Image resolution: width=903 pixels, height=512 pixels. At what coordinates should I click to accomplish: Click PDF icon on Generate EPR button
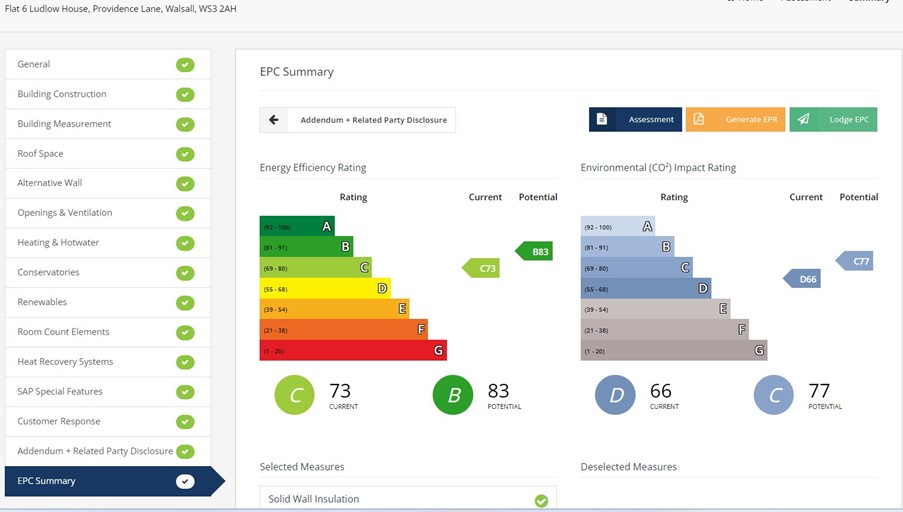699,119
